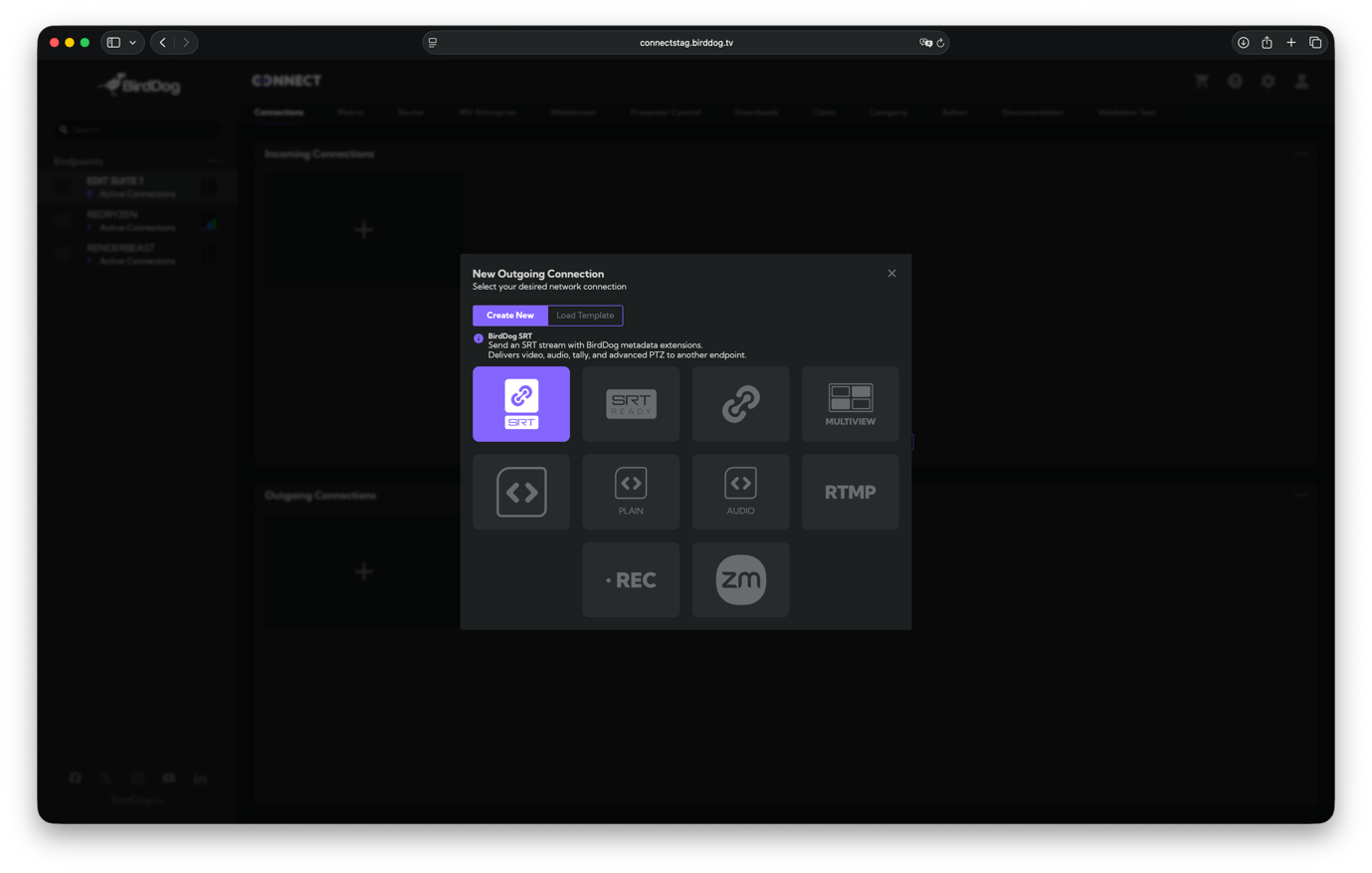Open the shopping cart in the header

click(x=1201, y=81)
